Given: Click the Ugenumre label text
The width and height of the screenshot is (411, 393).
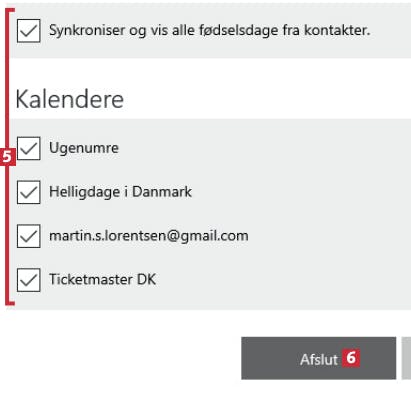Looking at the screenshot, I should coord(84,148).
